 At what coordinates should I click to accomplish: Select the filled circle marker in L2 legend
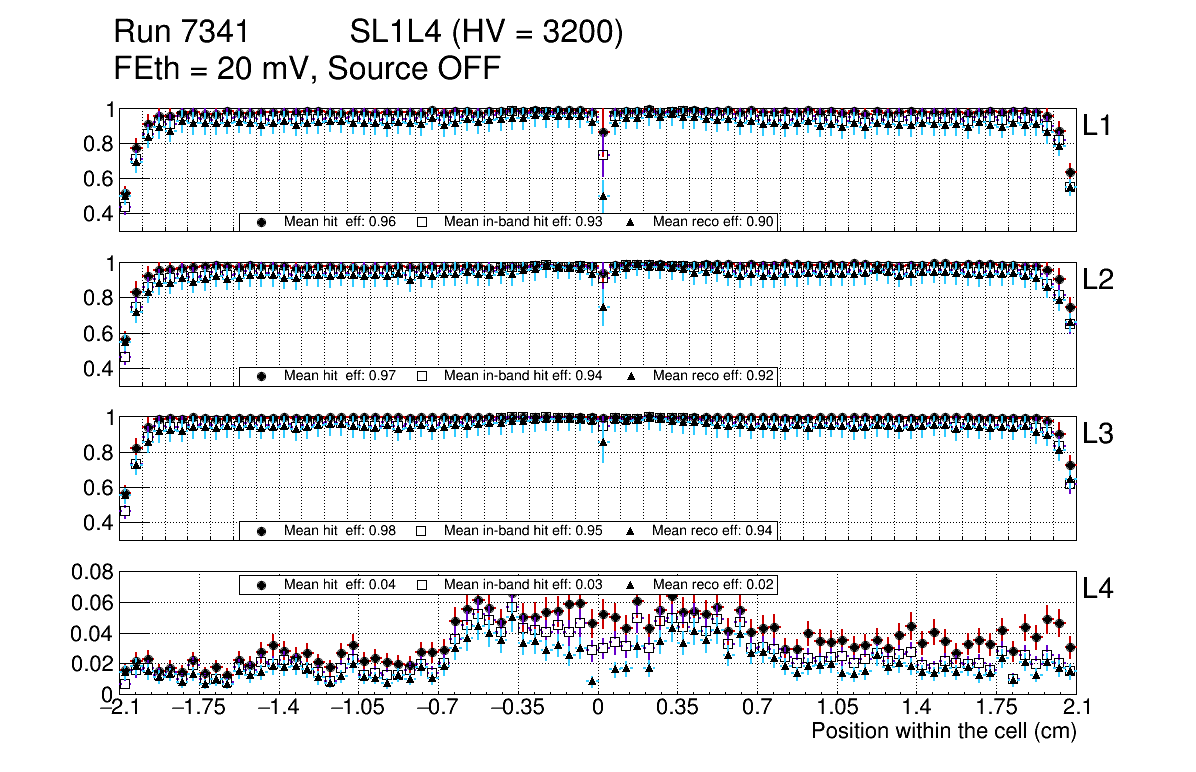pyautogui.click(x=262, y=376)
